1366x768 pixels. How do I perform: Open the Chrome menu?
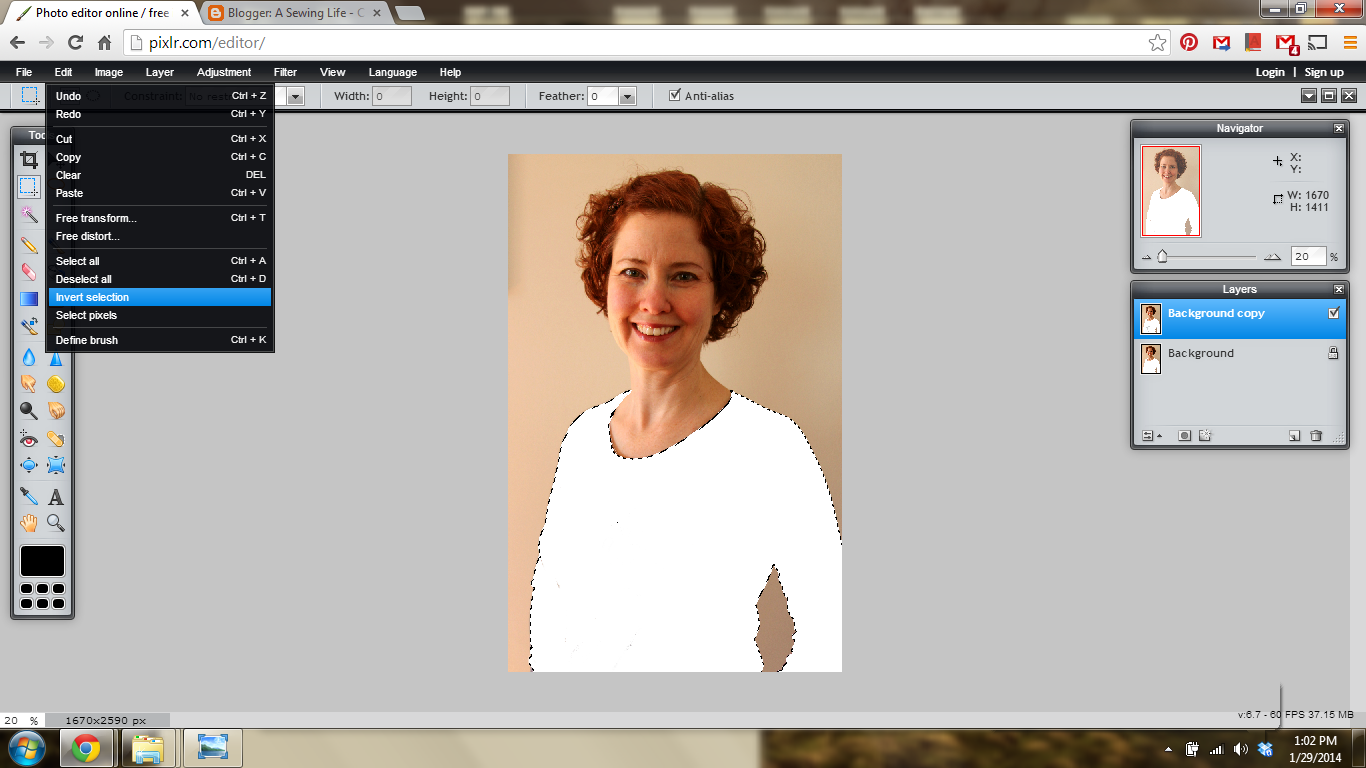click(x=1350, y=42)
